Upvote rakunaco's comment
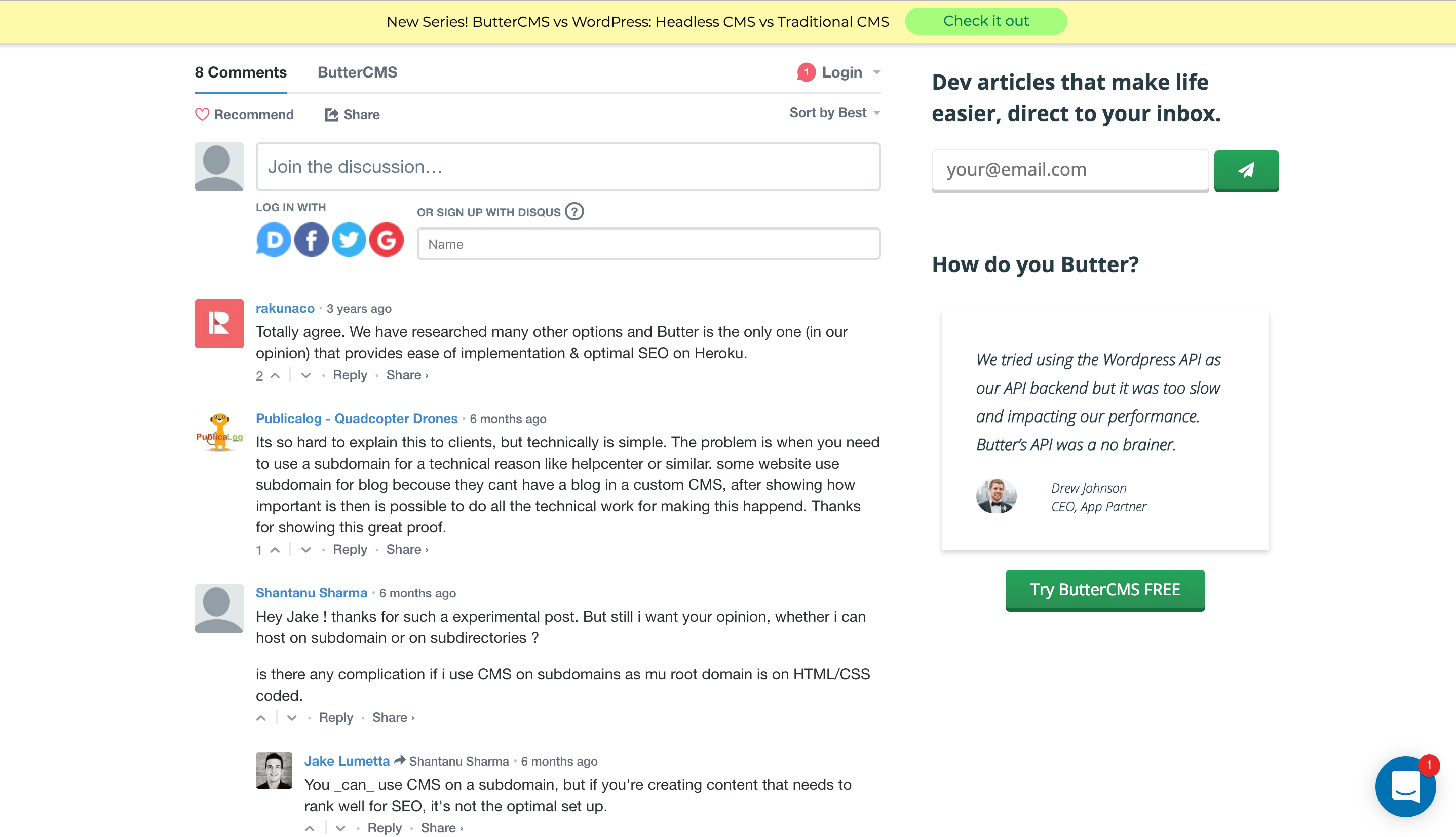This screenshot has width=1456, height=837. click(x=275, y=375)
